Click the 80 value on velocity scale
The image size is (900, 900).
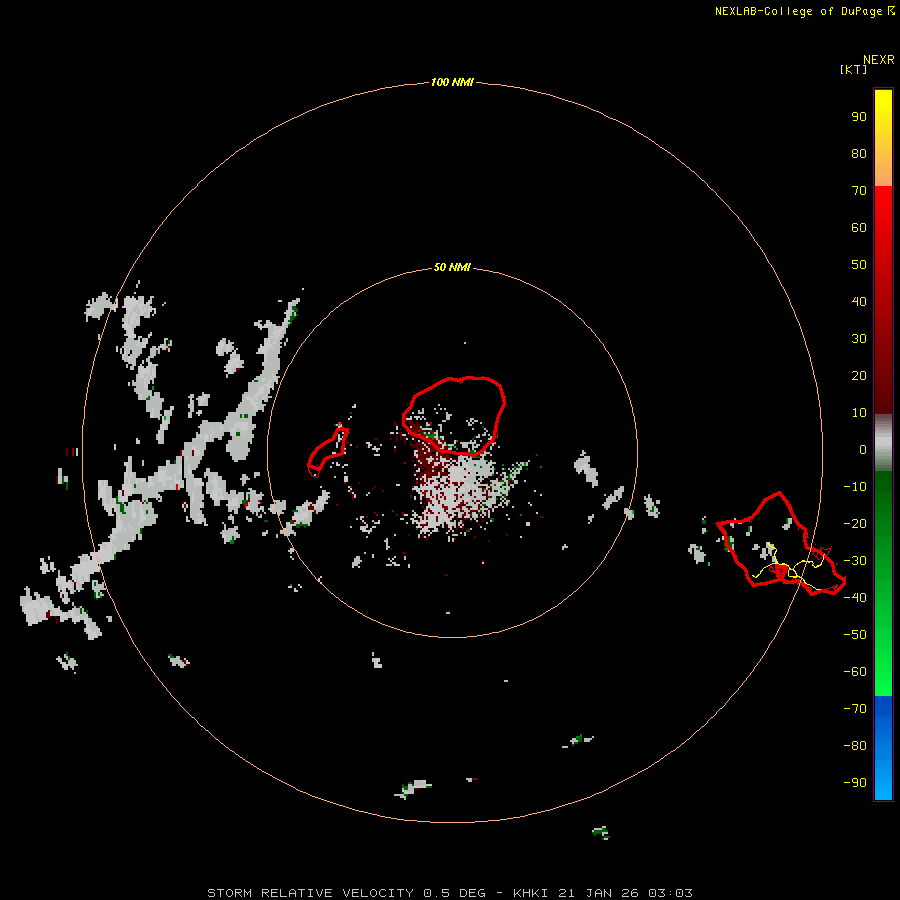859,154
